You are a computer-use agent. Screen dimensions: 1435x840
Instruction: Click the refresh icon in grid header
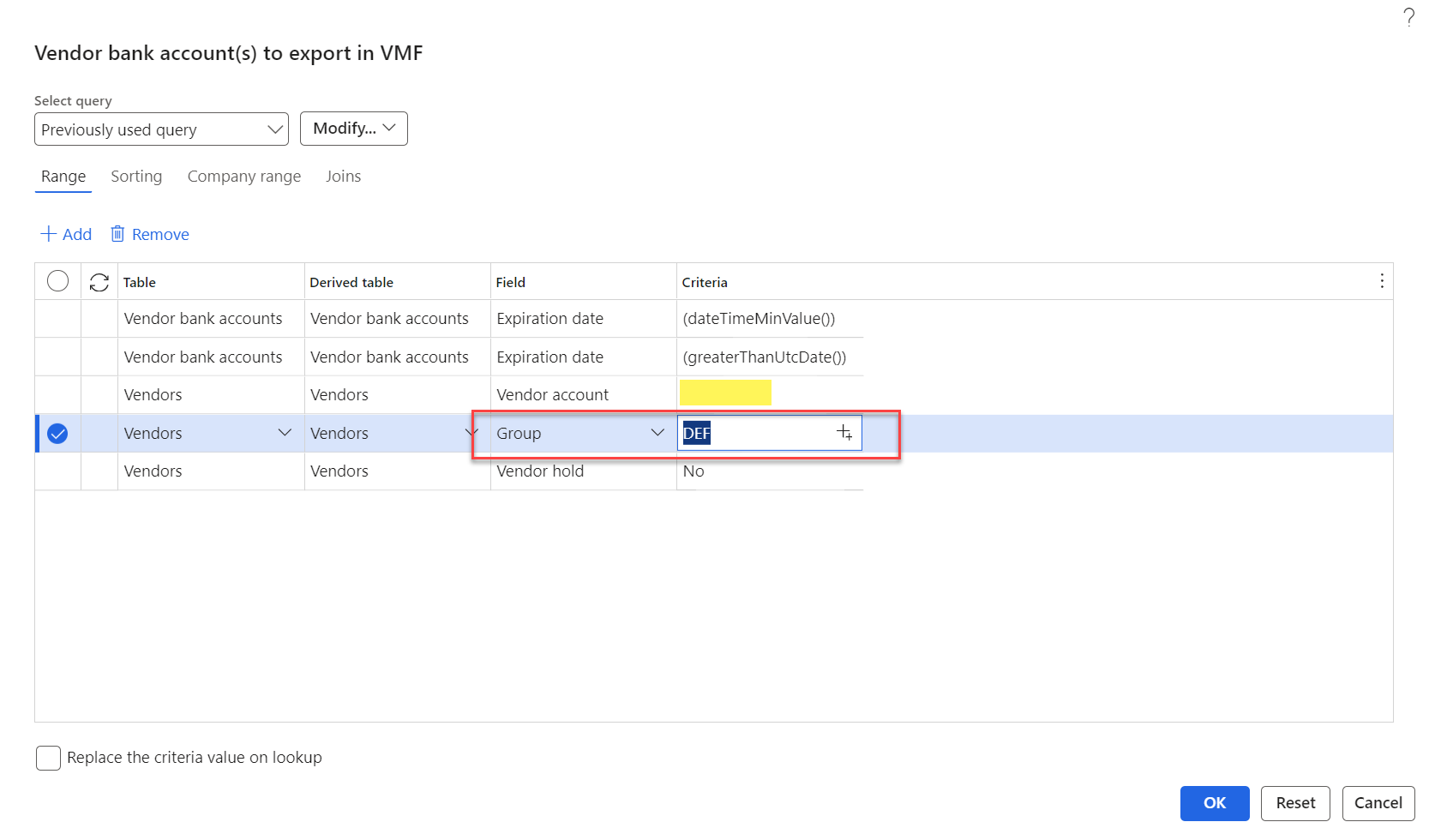(x=99, y=282)
